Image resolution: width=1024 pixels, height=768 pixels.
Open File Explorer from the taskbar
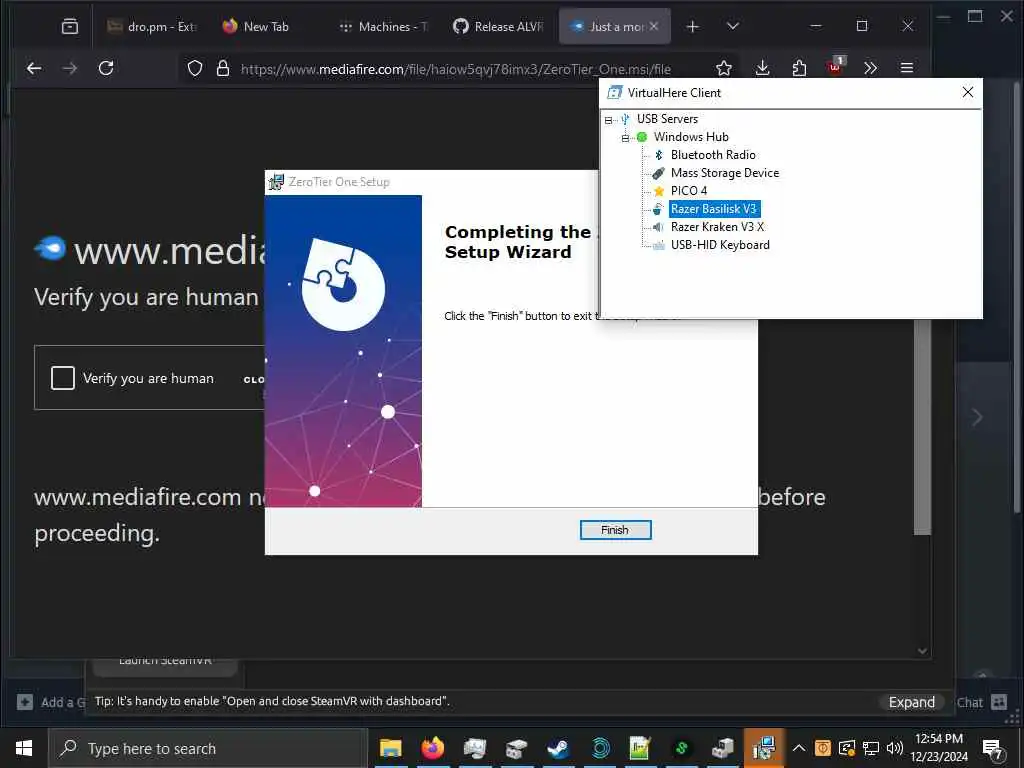(391, 748)
